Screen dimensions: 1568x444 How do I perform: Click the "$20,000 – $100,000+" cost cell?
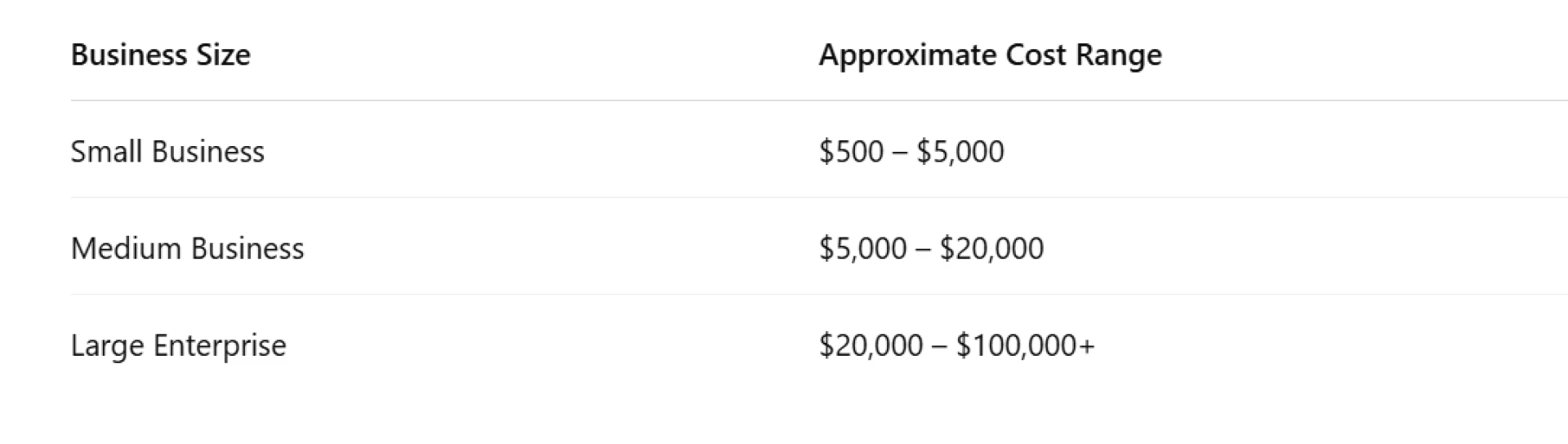(x=956, y=345)
